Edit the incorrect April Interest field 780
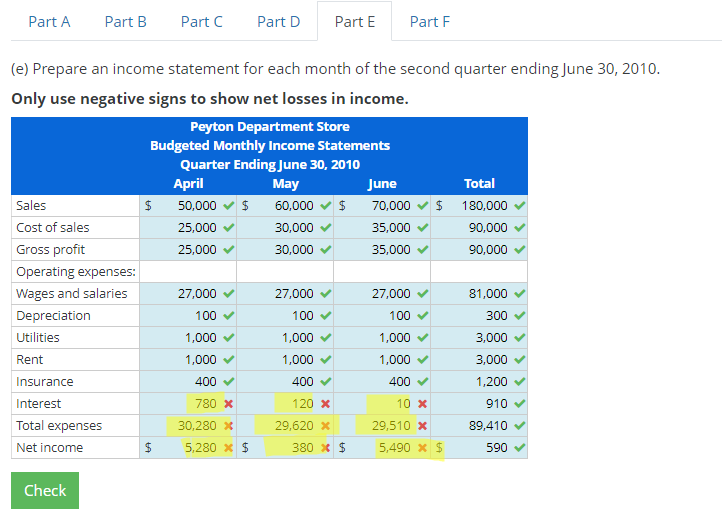This screenshot has height=517, width=722. pyautogui.click(x=188, y=404)
